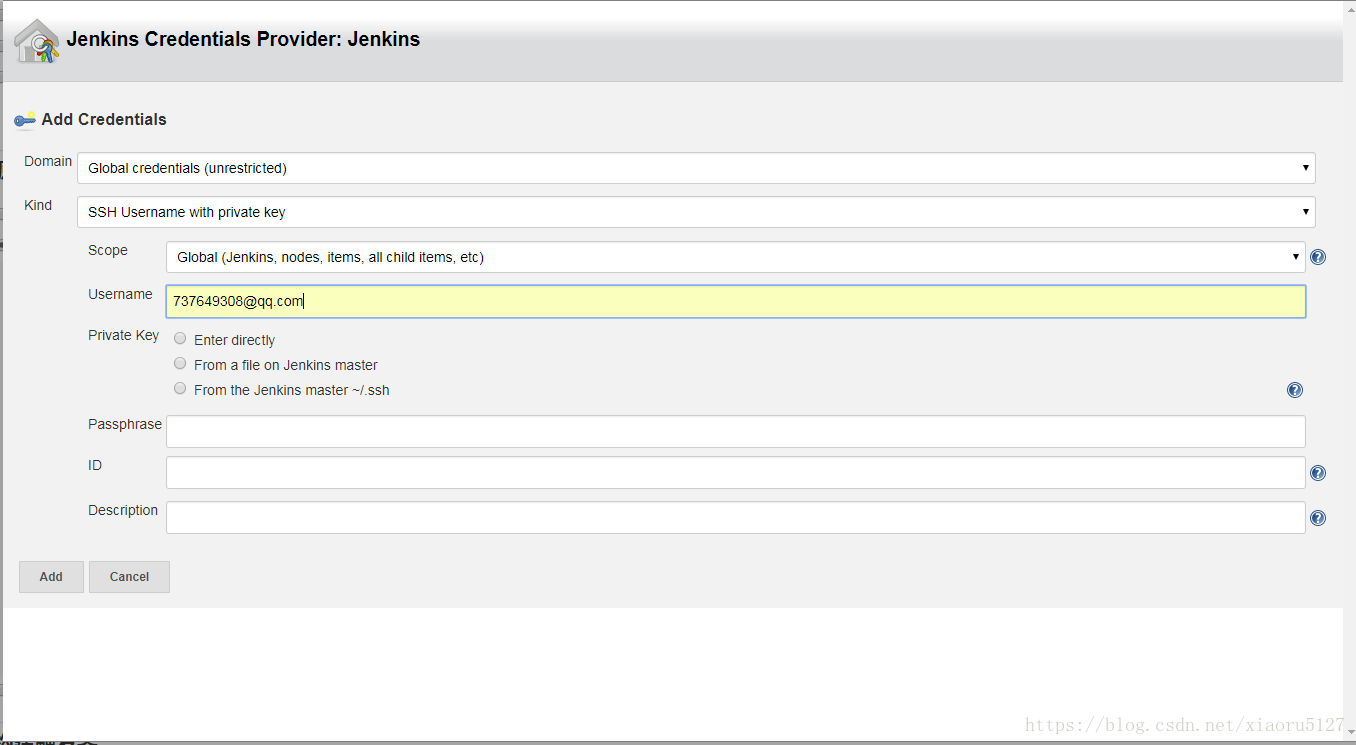
Task: Open help icon for ID field
Action: point(1318,473)
